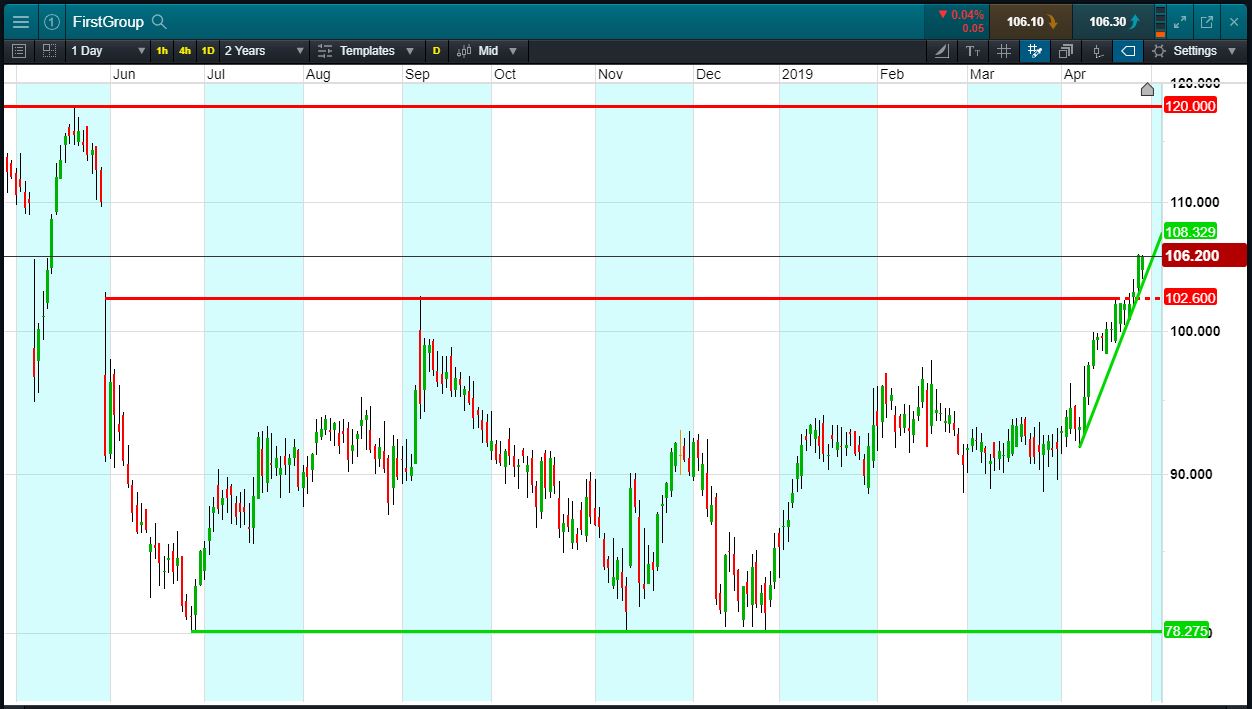Toggle the price label tag button
This screenshot has width=1252, height=709.
pyautogui.click(x=1128, y=51)
